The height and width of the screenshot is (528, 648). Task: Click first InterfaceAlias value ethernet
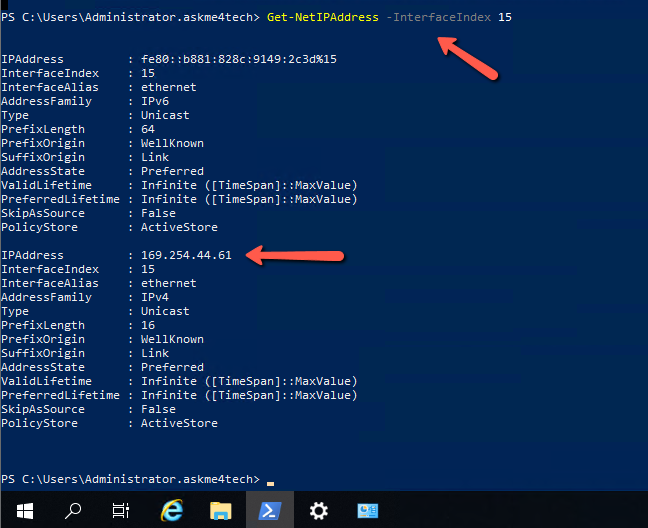(169, 87)
